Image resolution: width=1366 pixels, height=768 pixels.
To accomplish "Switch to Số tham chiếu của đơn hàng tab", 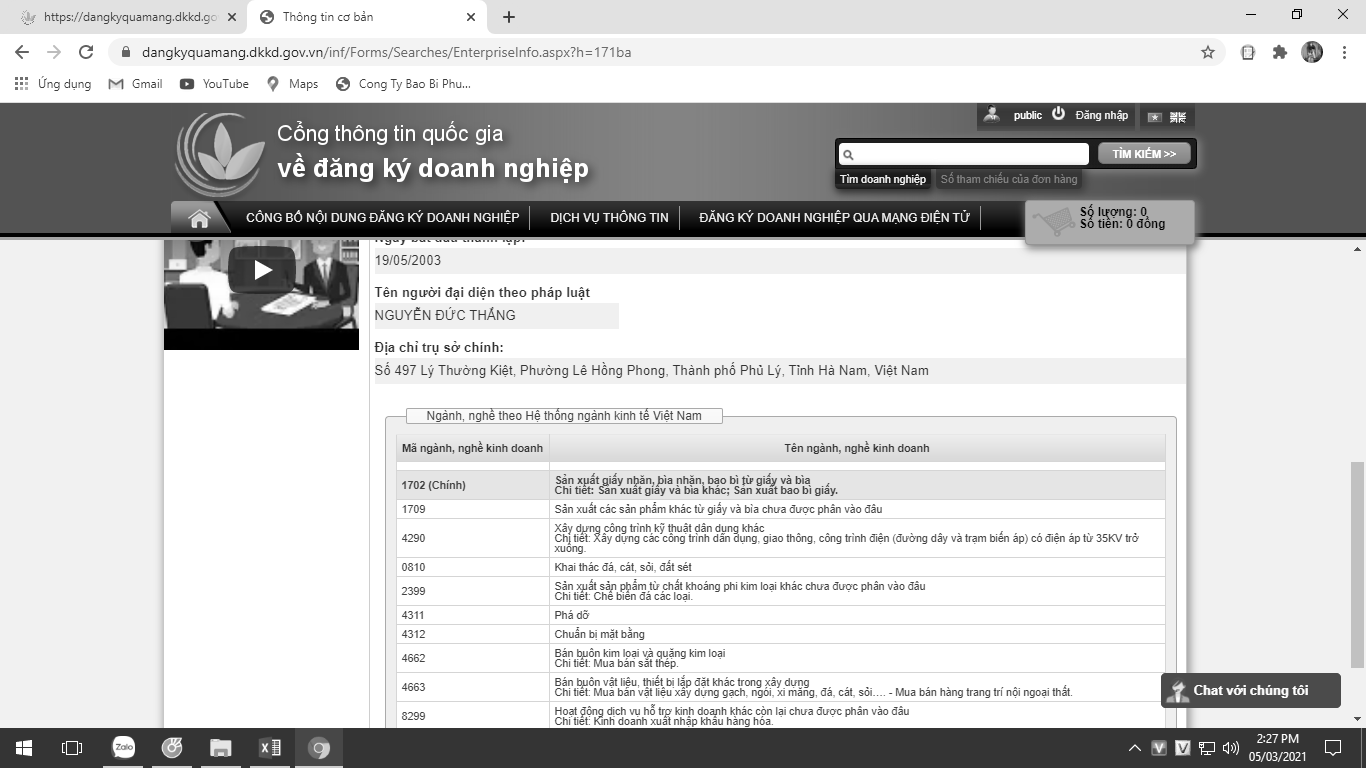I will (x=1008, y=179).
